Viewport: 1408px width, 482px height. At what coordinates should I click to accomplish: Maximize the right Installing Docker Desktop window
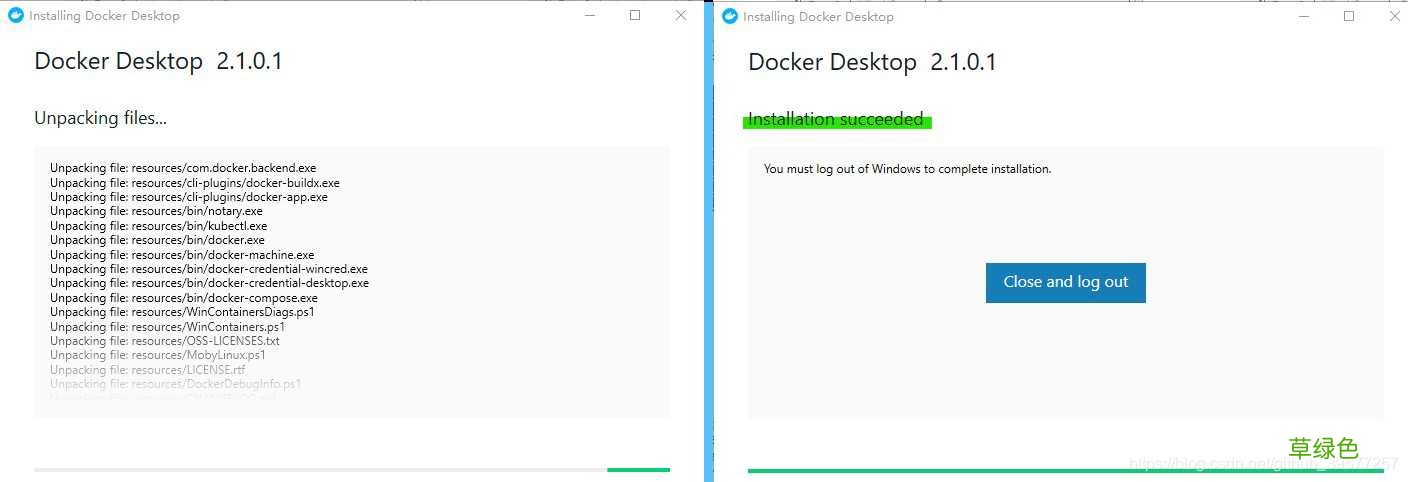click(1349, 16)
